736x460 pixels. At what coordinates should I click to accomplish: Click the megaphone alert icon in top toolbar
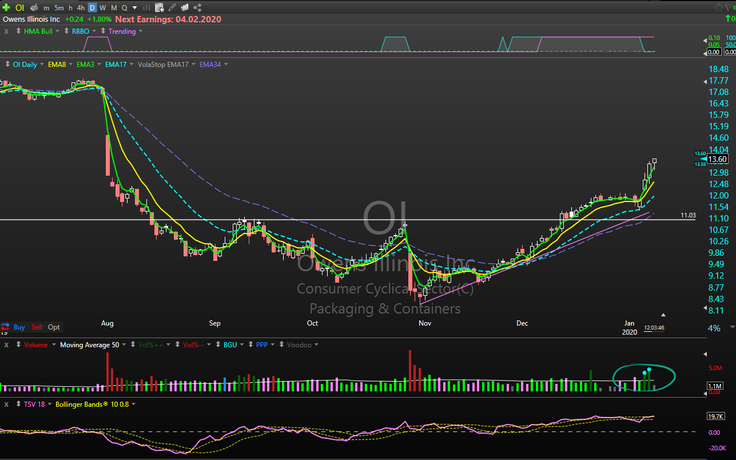(x=34, y=8)
